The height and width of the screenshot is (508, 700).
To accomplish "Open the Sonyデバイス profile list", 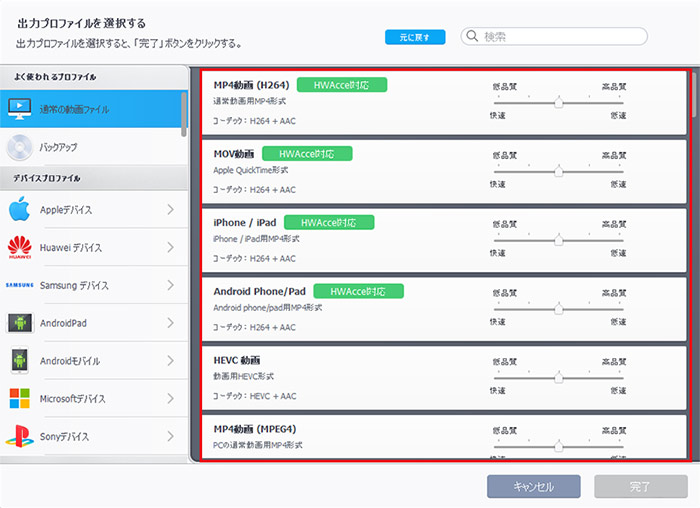I will (94, 436).
